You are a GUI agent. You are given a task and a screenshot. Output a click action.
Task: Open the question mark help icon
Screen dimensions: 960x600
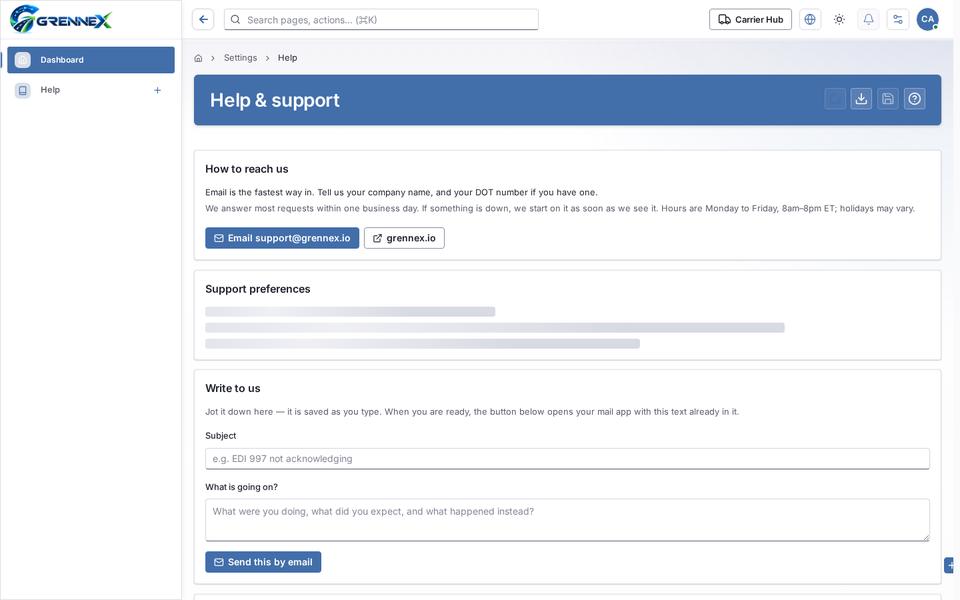pos(915,99)
